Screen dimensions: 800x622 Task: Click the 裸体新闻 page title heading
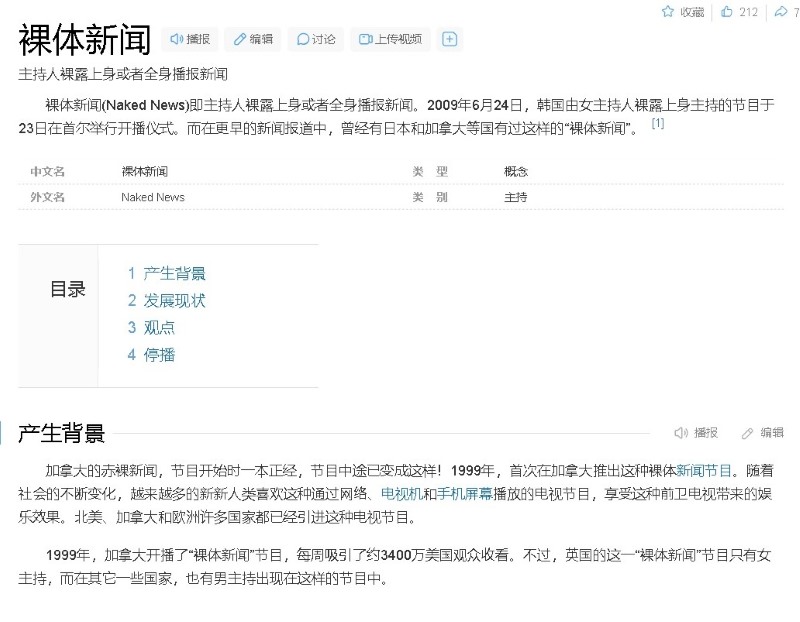(84, 40)
